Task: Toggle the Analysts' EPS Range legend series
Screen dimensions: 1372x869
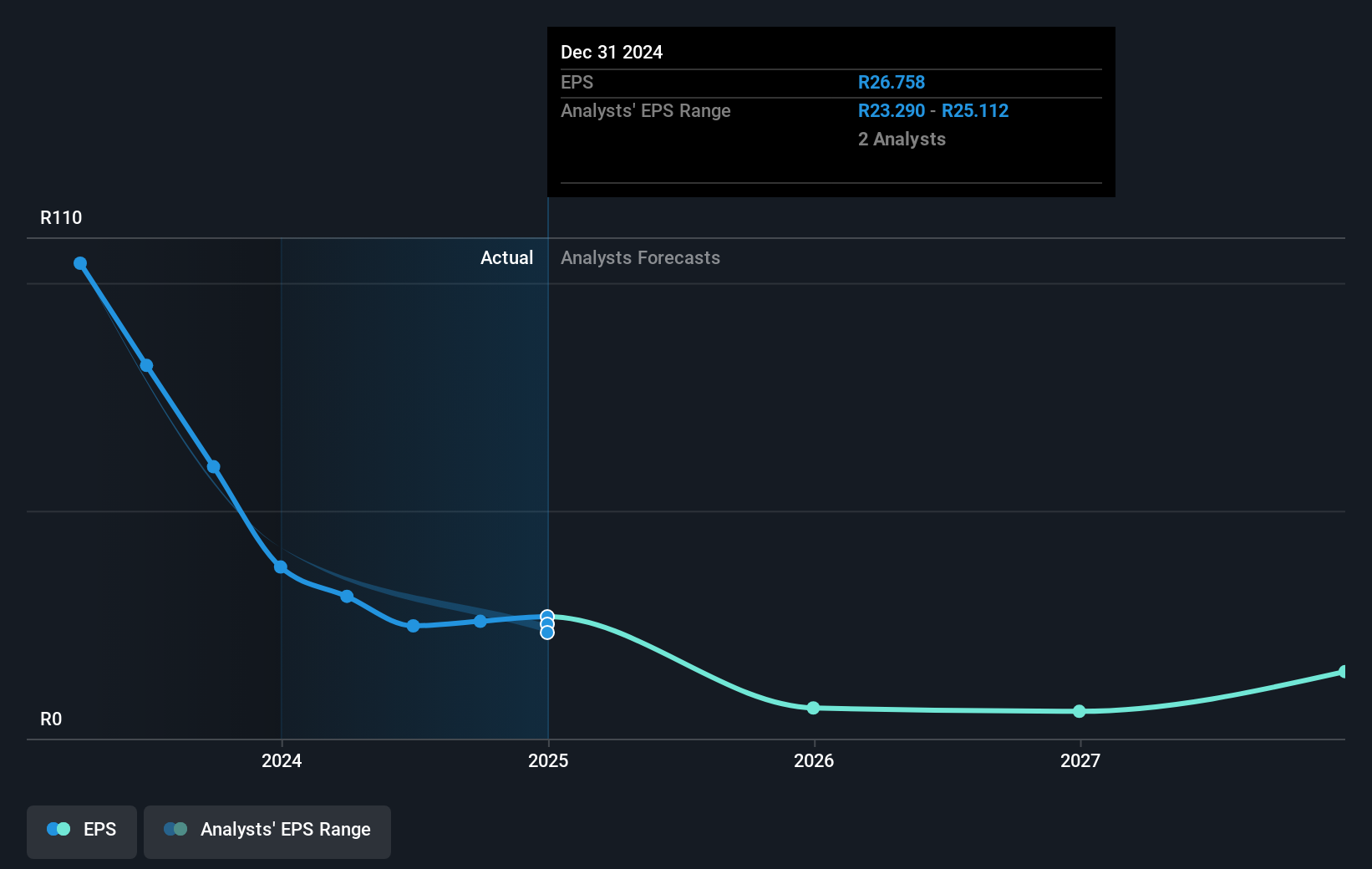Action: 267,831
